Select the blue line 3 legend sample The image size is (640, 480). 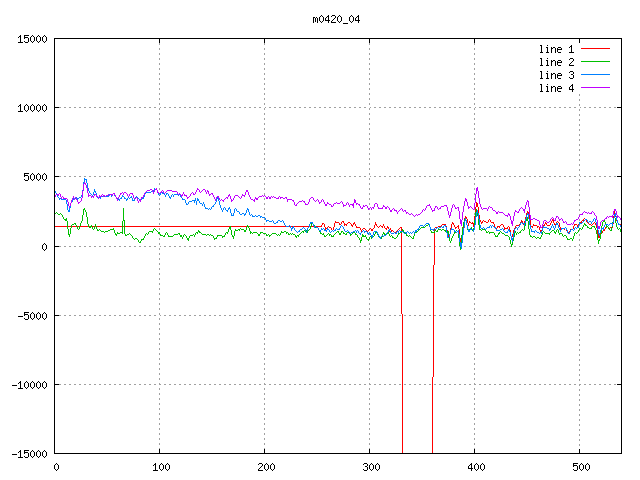tap(596, 75)
